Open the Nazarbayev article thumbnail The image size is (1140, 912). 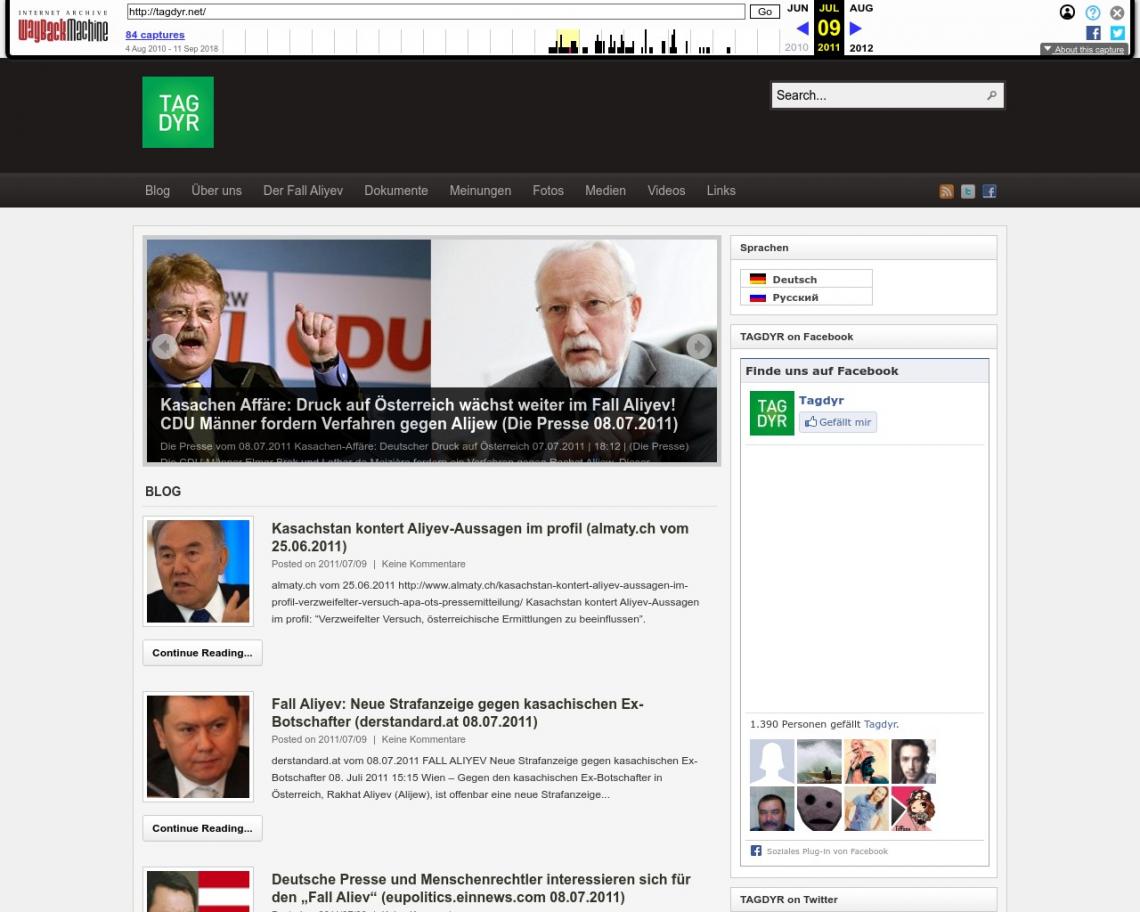198,571
